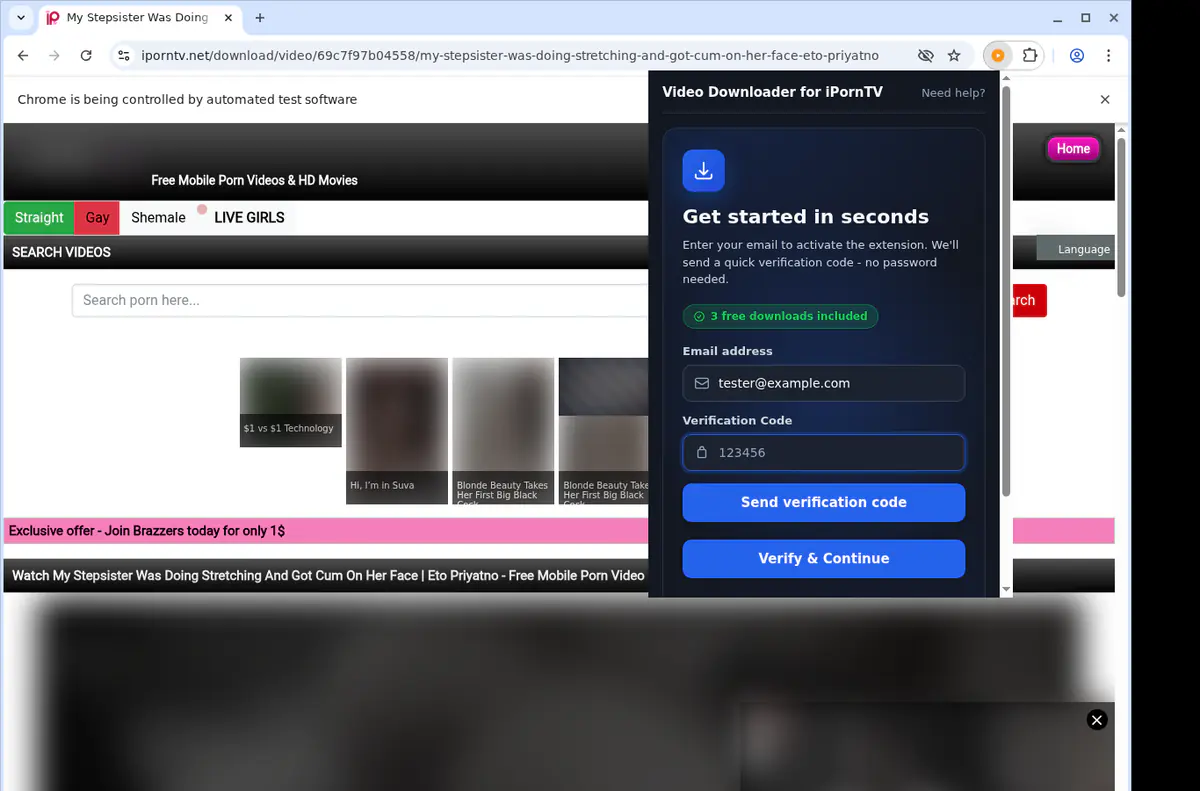
Task: Click the crossed-out eye icon in the address bar
Action: 926,56
